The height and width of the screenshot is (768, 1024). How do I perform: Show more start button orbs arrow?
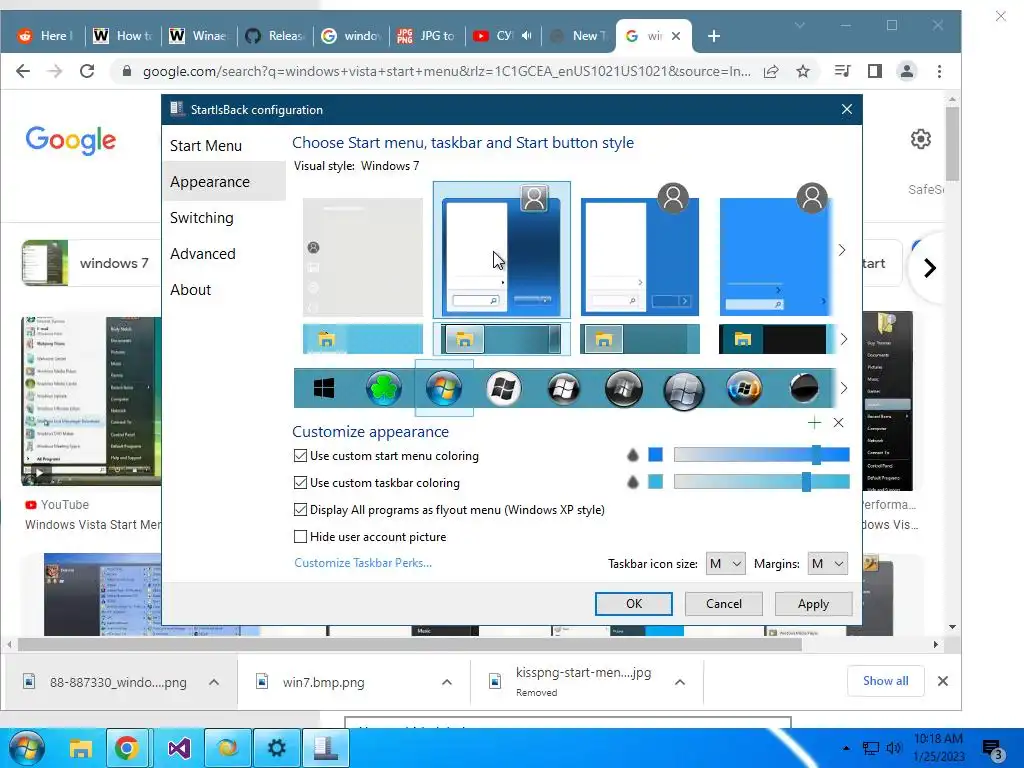(x=844, y=389)
